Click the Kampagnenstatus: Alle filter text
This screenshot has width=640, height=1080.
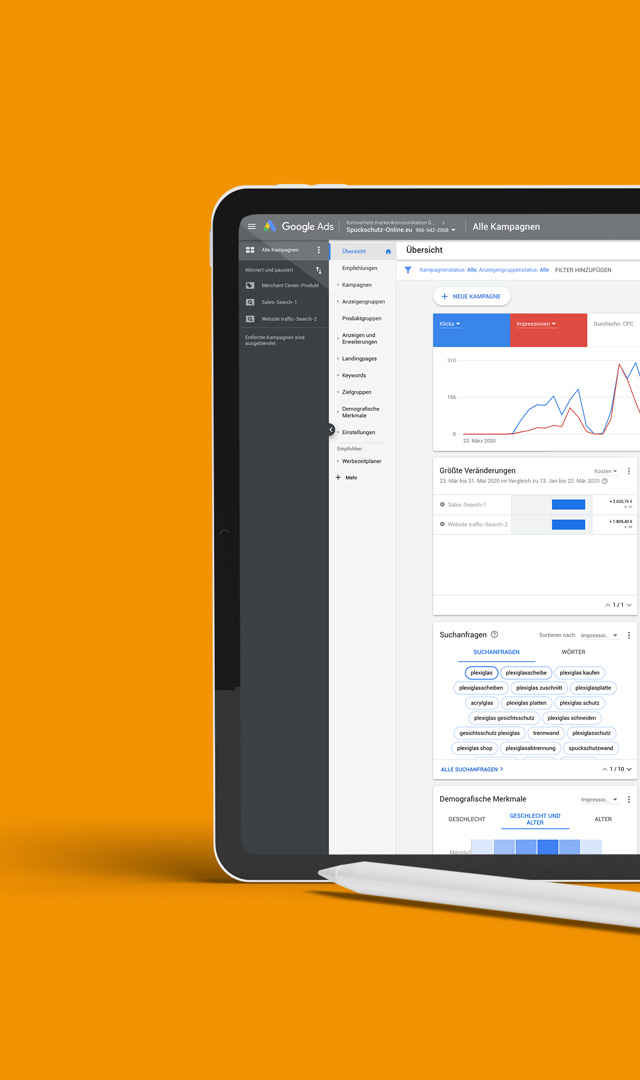coord(448,270)
